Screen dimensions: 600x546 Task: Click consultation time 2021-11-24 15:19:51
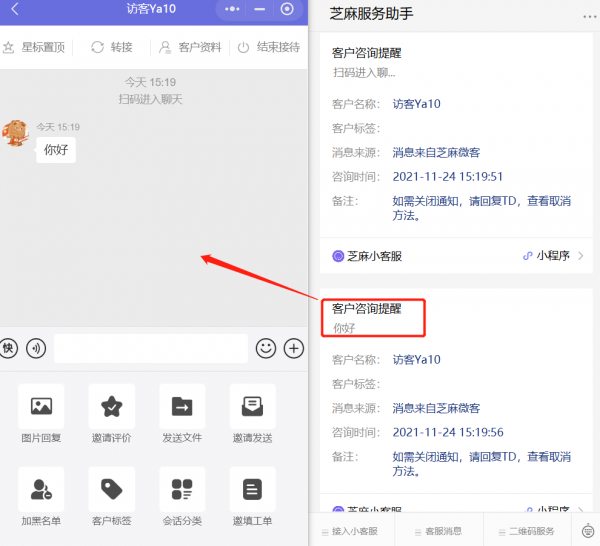[x=447, y=176]
